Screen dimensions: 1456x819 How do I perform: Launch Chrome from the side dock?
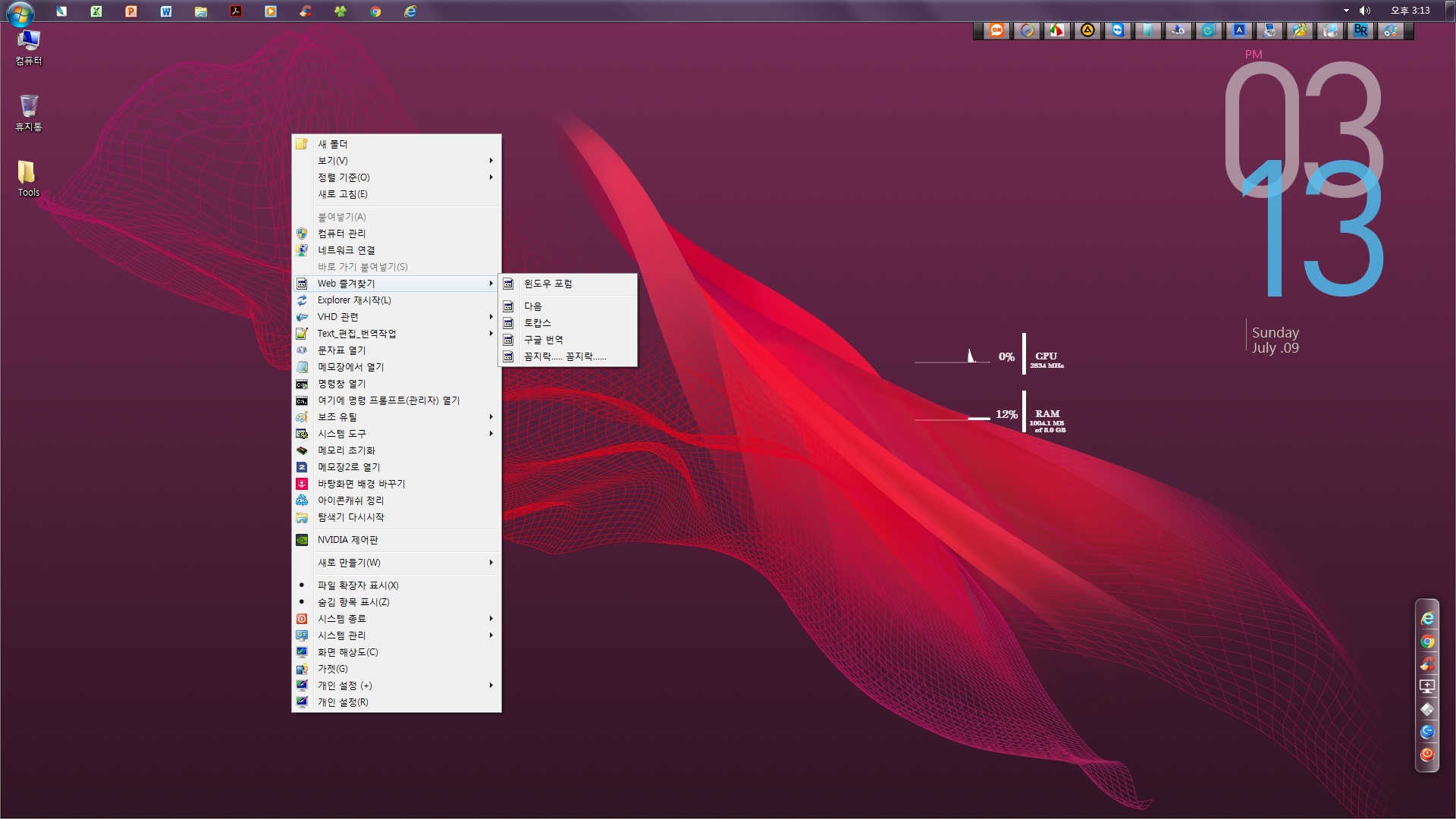pyautogui.click(x=1427, y=642)
